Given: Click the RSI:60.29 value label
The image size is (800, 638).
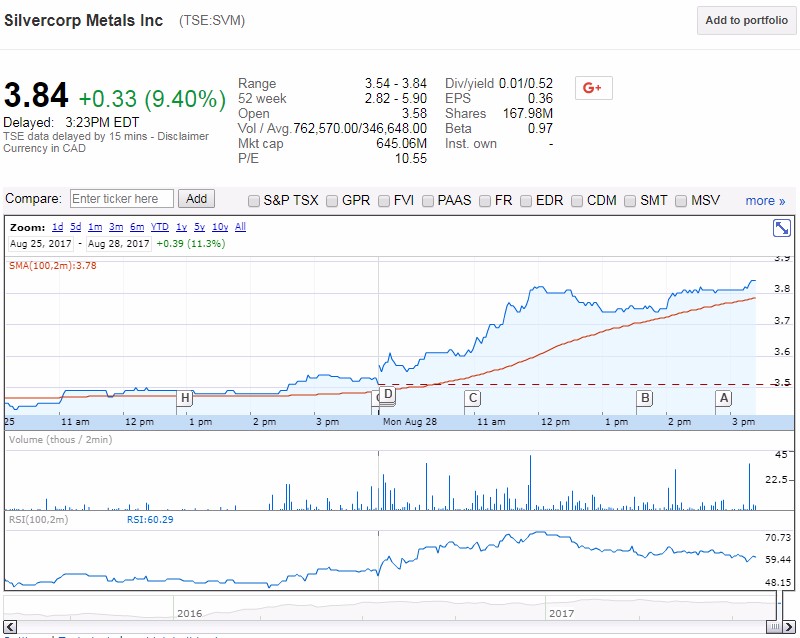Looking at the screenshot, I should click(150, 520).
